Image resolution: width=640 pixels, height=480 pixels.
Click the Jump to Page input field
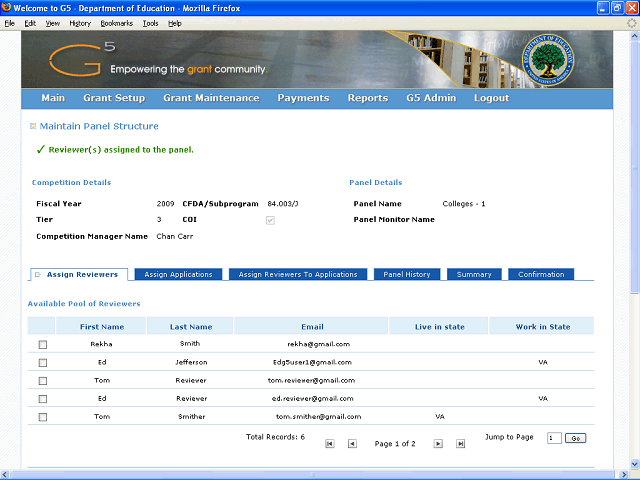554,438
